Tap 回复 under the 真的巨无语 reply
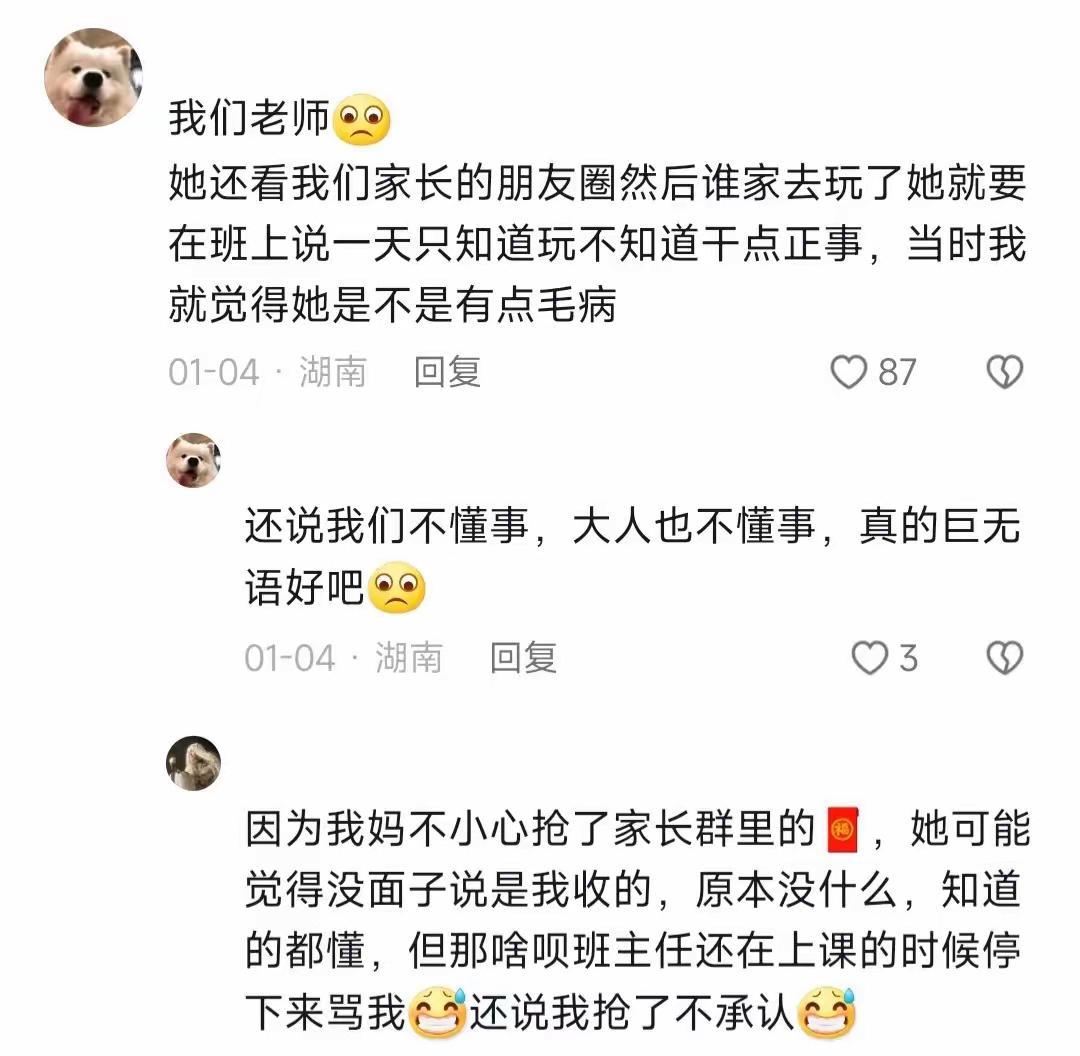The width and height of the screenshot is (1080, 1056). pyautogui.click(x=523, y=658)
